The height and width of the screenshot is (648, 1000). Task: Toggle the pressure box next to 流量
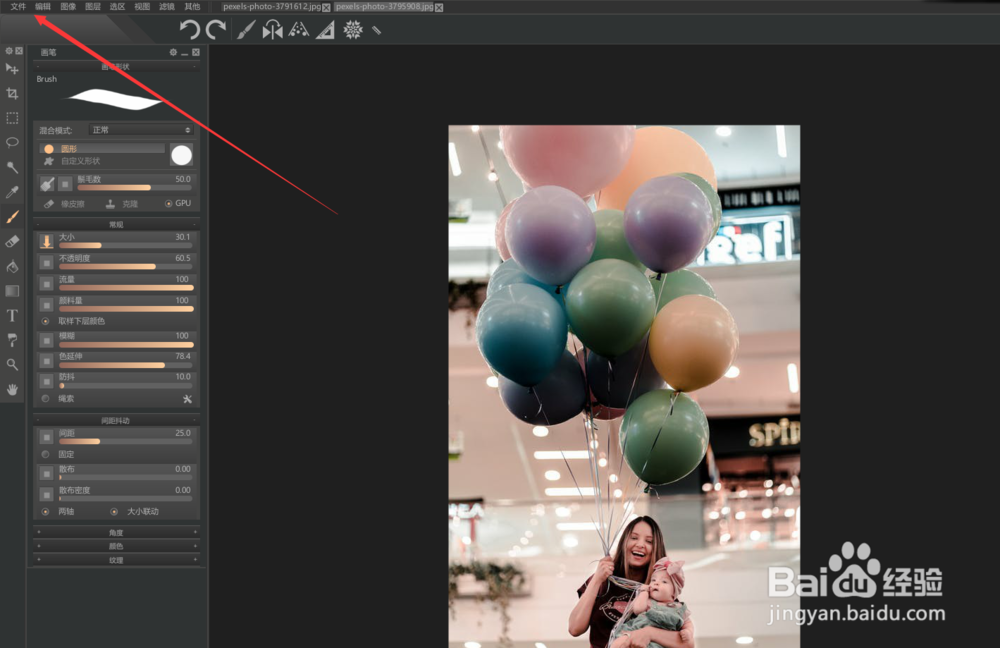click(47, 284)
